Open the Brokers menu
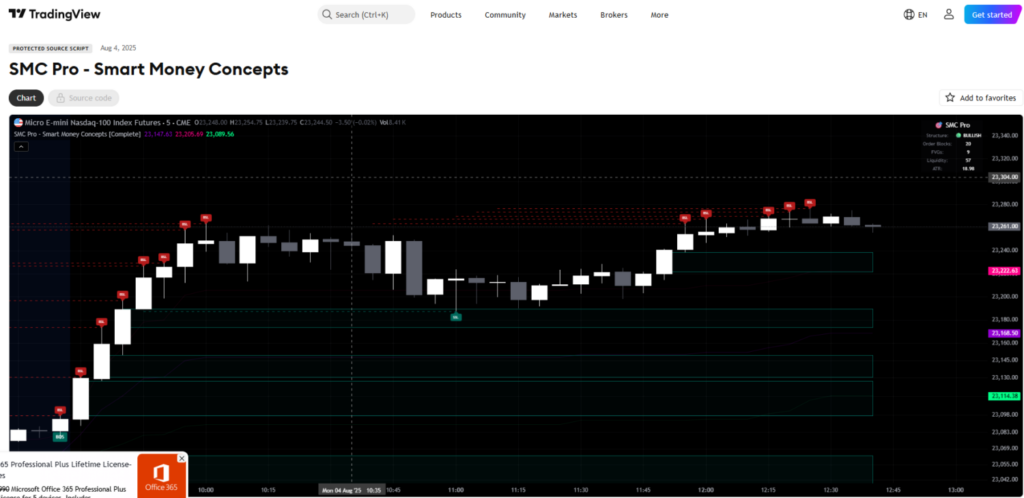The width and height of the screenshot is (1024, 498). click(x=614, y=15)
